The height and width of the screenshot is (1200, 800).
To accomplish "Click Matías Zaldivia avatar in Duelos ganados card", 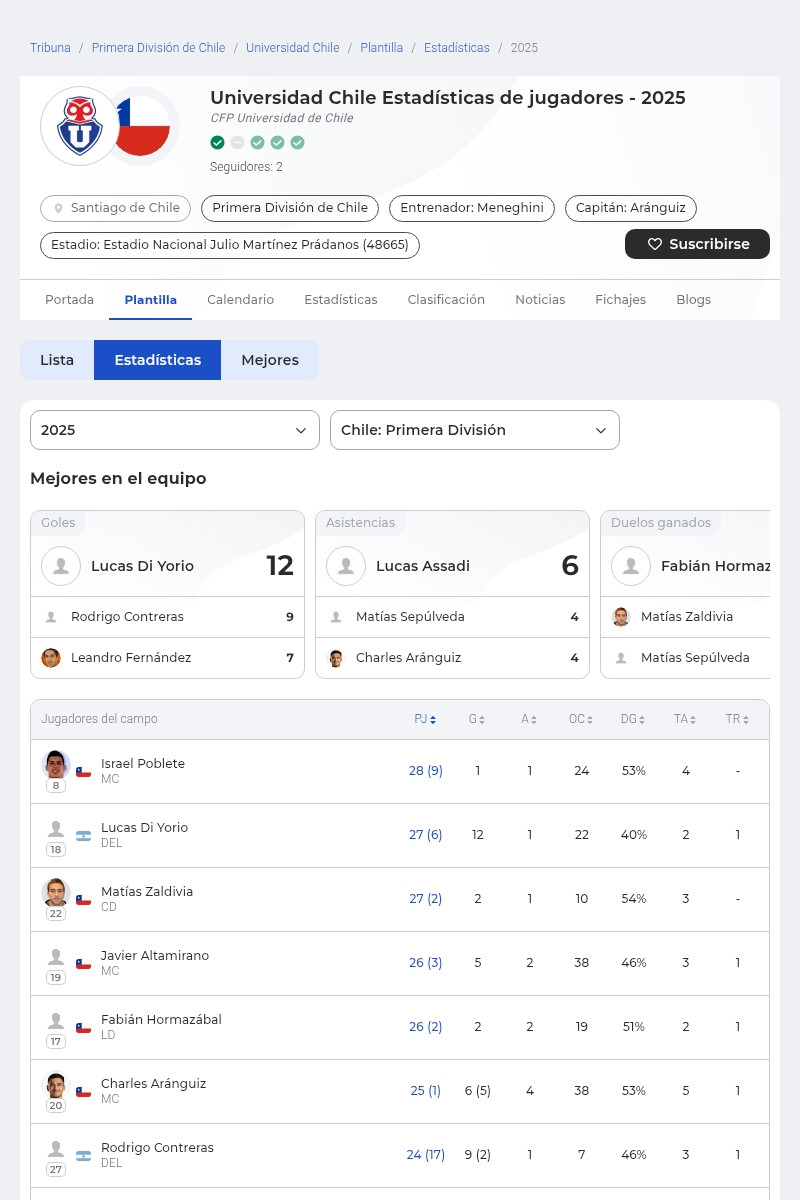I will tap(621, 617).
